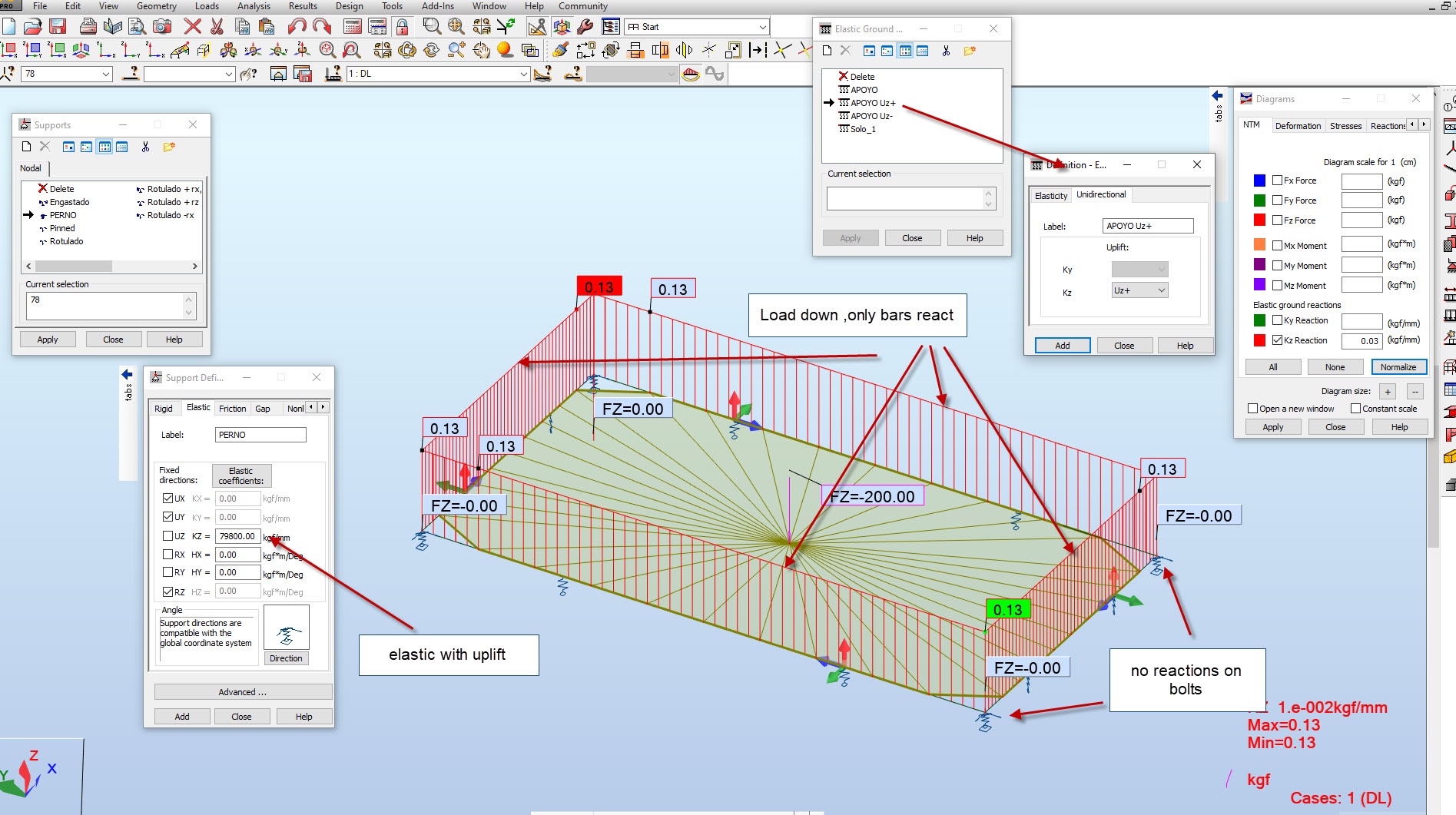
Task: Click the undo arrow icon
Action: click(298, 25)
